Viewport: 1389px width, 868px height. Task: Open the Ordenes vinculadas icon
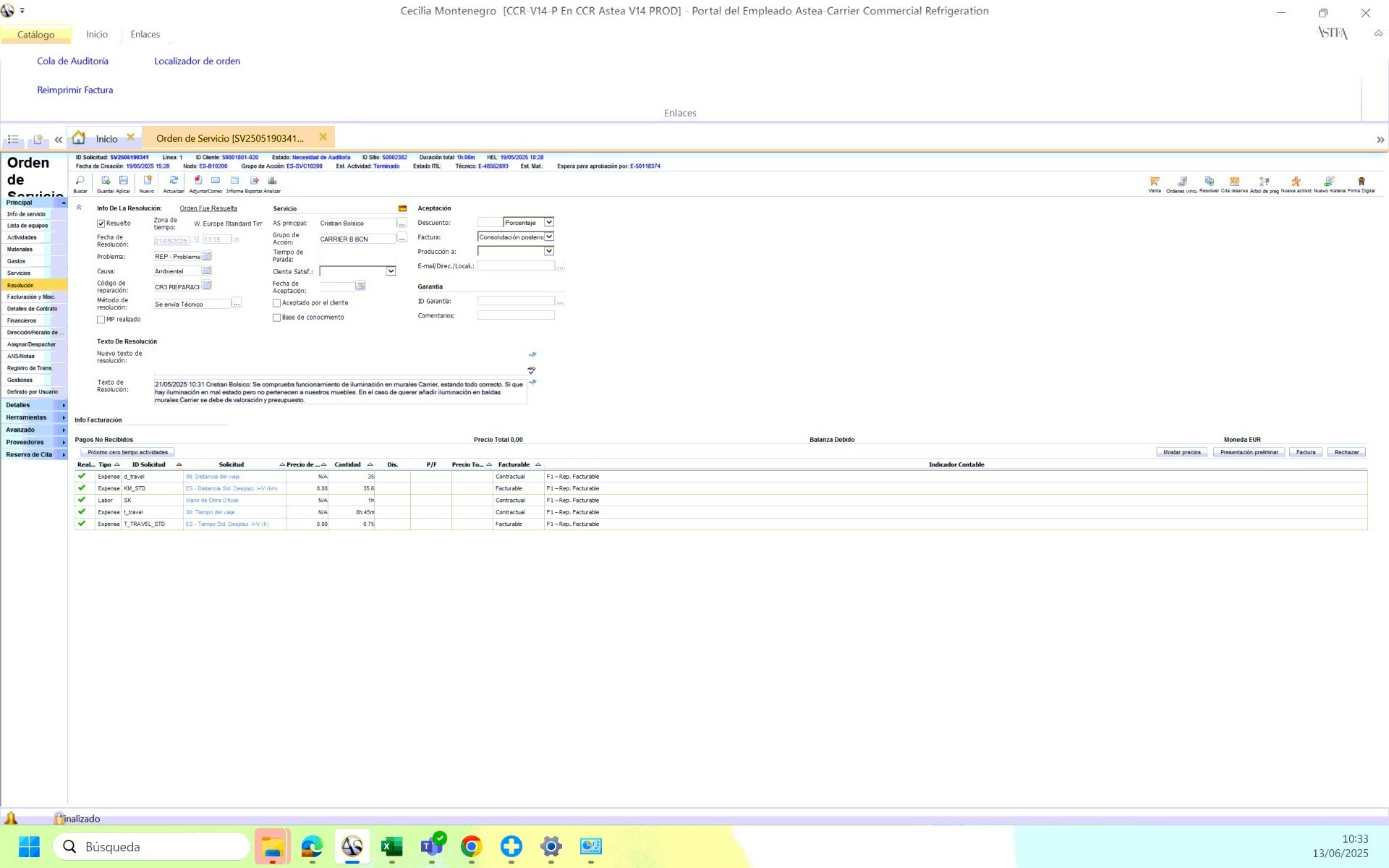pyautogui.click(x=1182, y=182)
